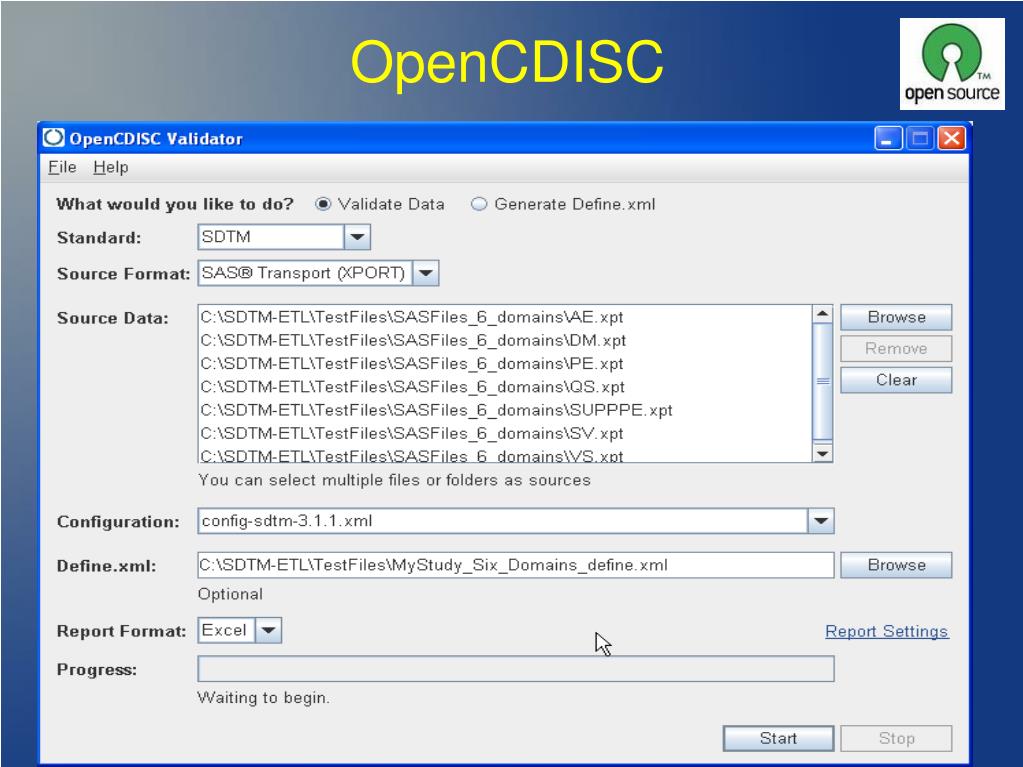Click the Define.xml path input field
1023x767 pixels.
tap(515, 565)
